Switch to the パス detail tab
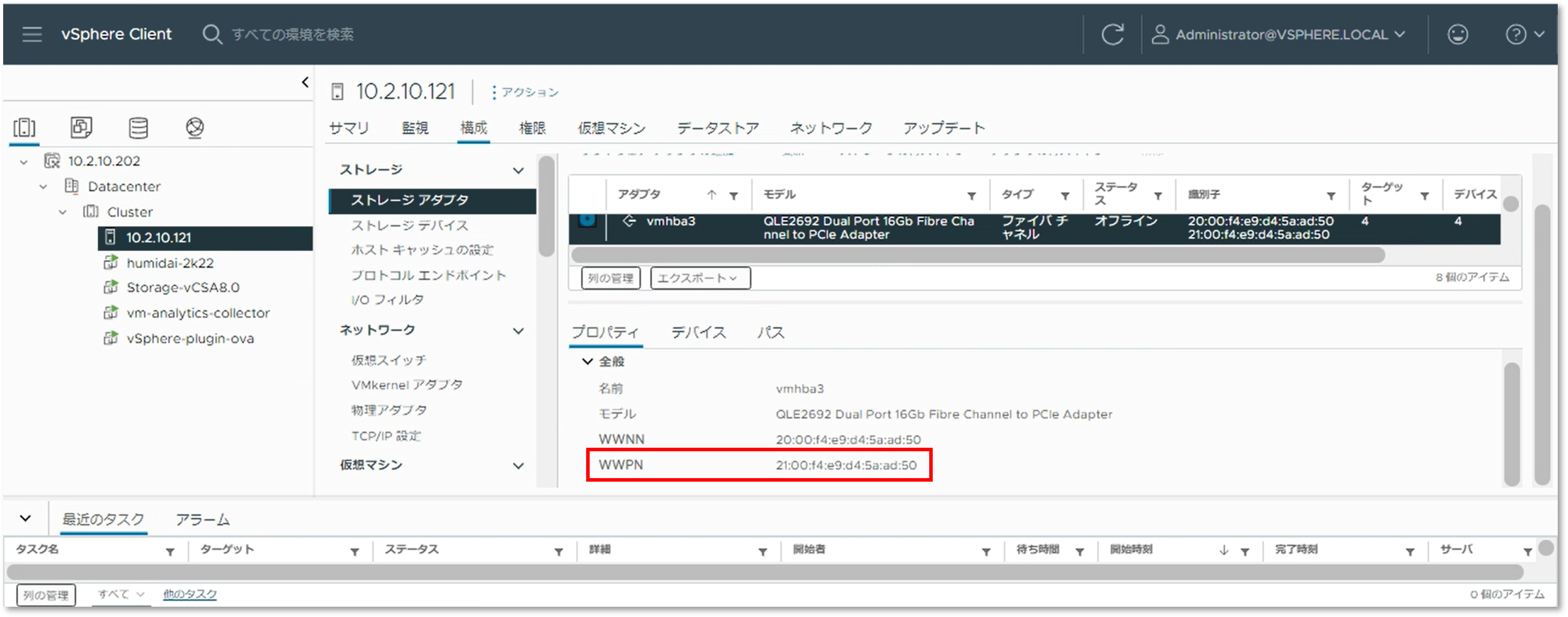 coord(771,333)
